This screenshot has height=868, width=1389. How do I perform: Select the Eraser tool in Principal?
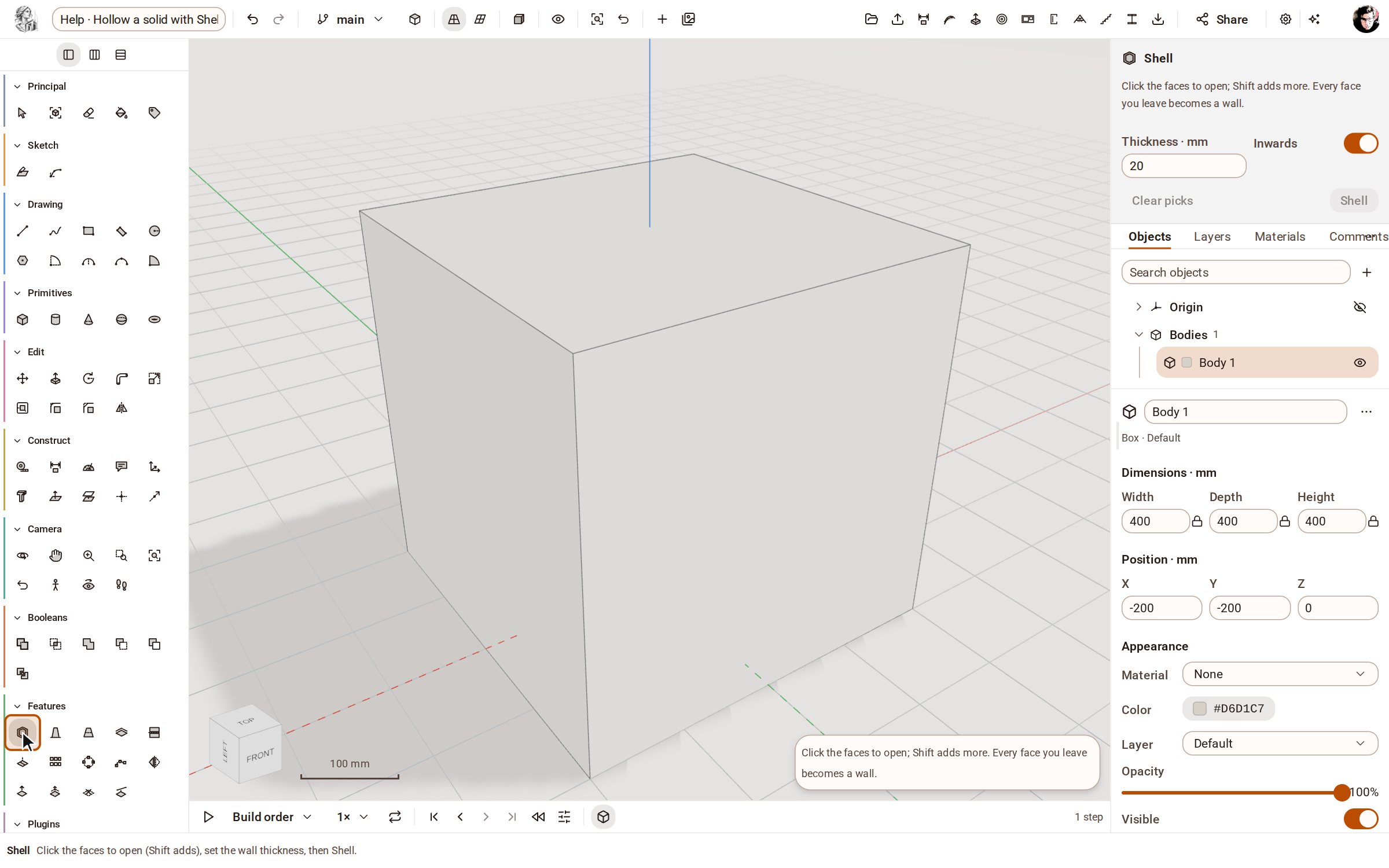pyautogui.click(x=89, y=113)
